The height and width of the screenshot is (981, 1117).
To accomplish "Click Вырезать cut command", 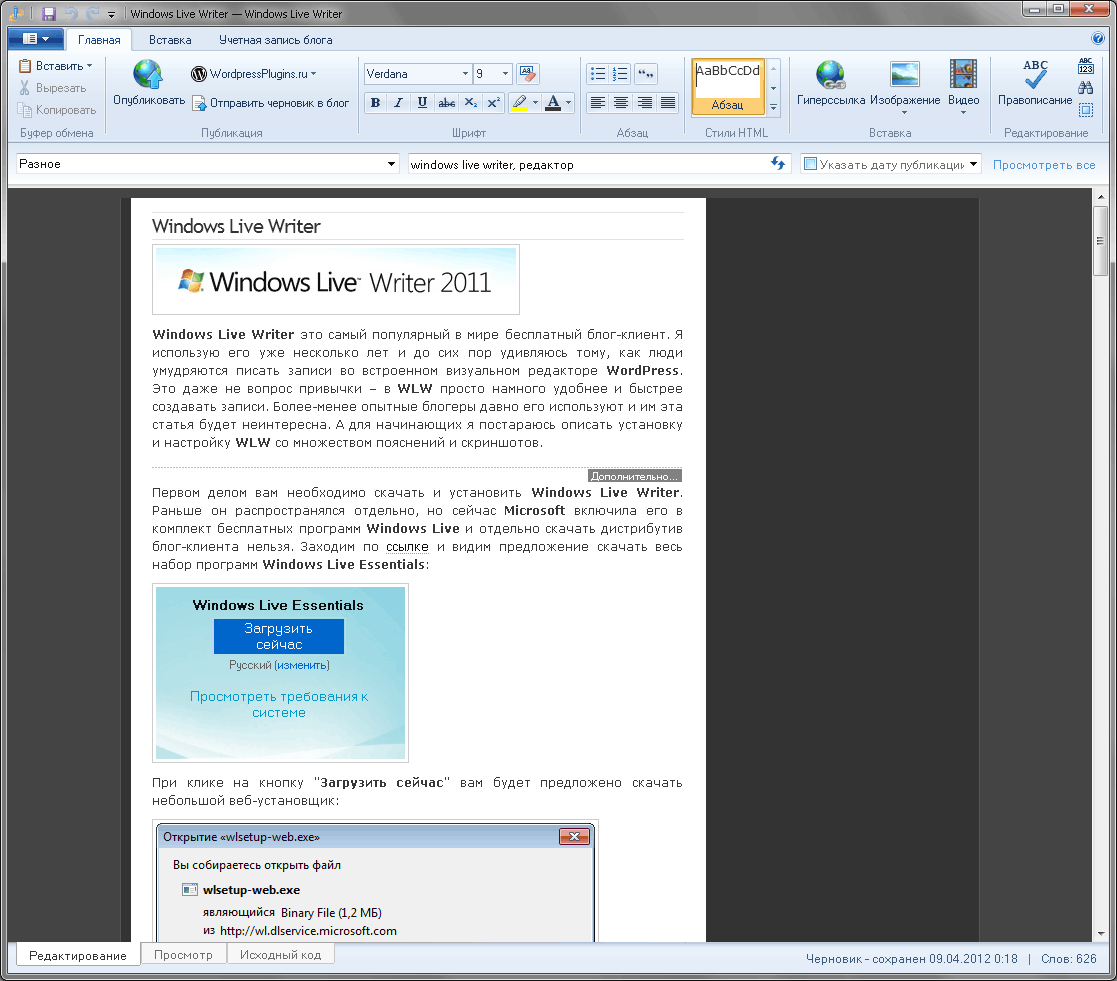I will coord(53,88).
